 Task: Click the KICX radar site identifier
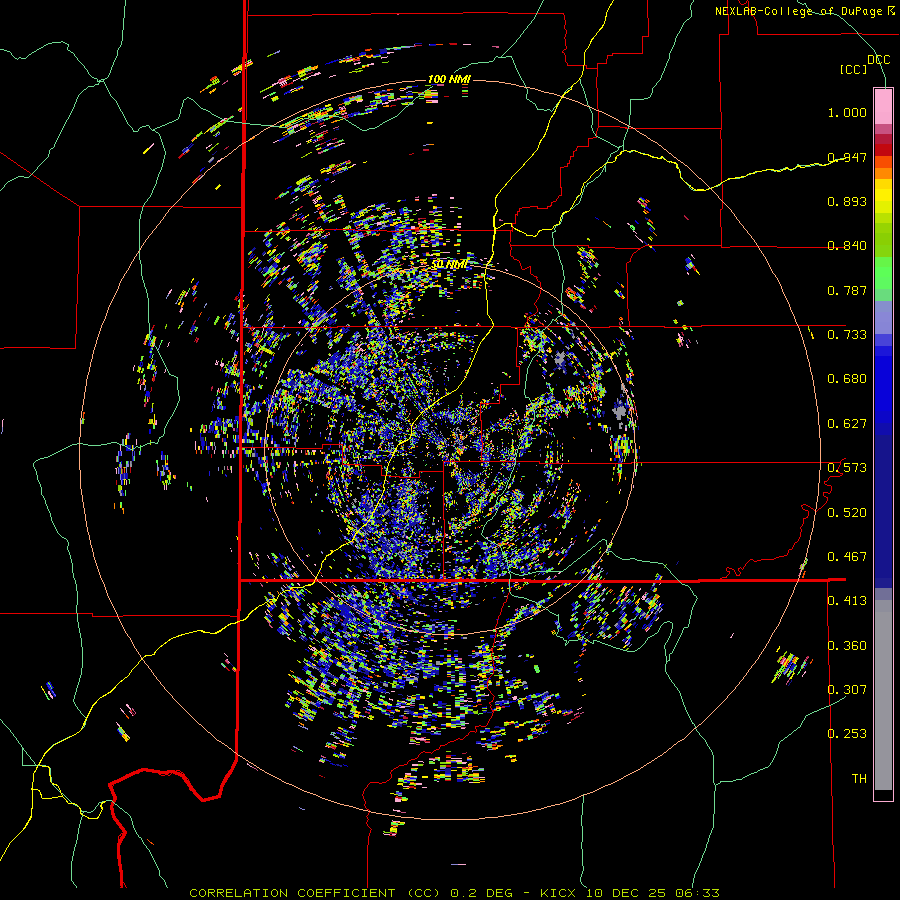pyautogui.click(x=558, y=893)
